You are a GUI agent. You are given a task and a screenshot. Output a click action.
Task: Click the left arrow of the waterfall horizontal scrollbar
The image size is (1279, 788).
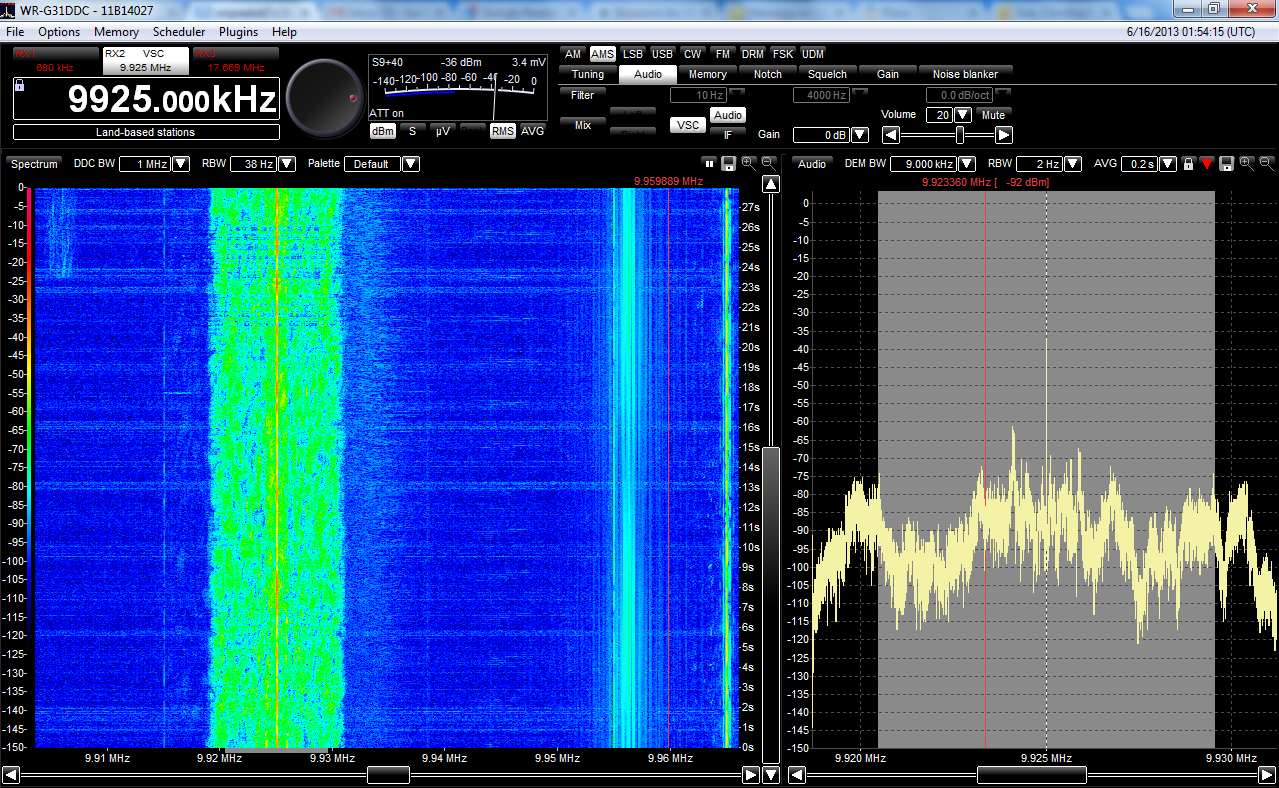11,775
